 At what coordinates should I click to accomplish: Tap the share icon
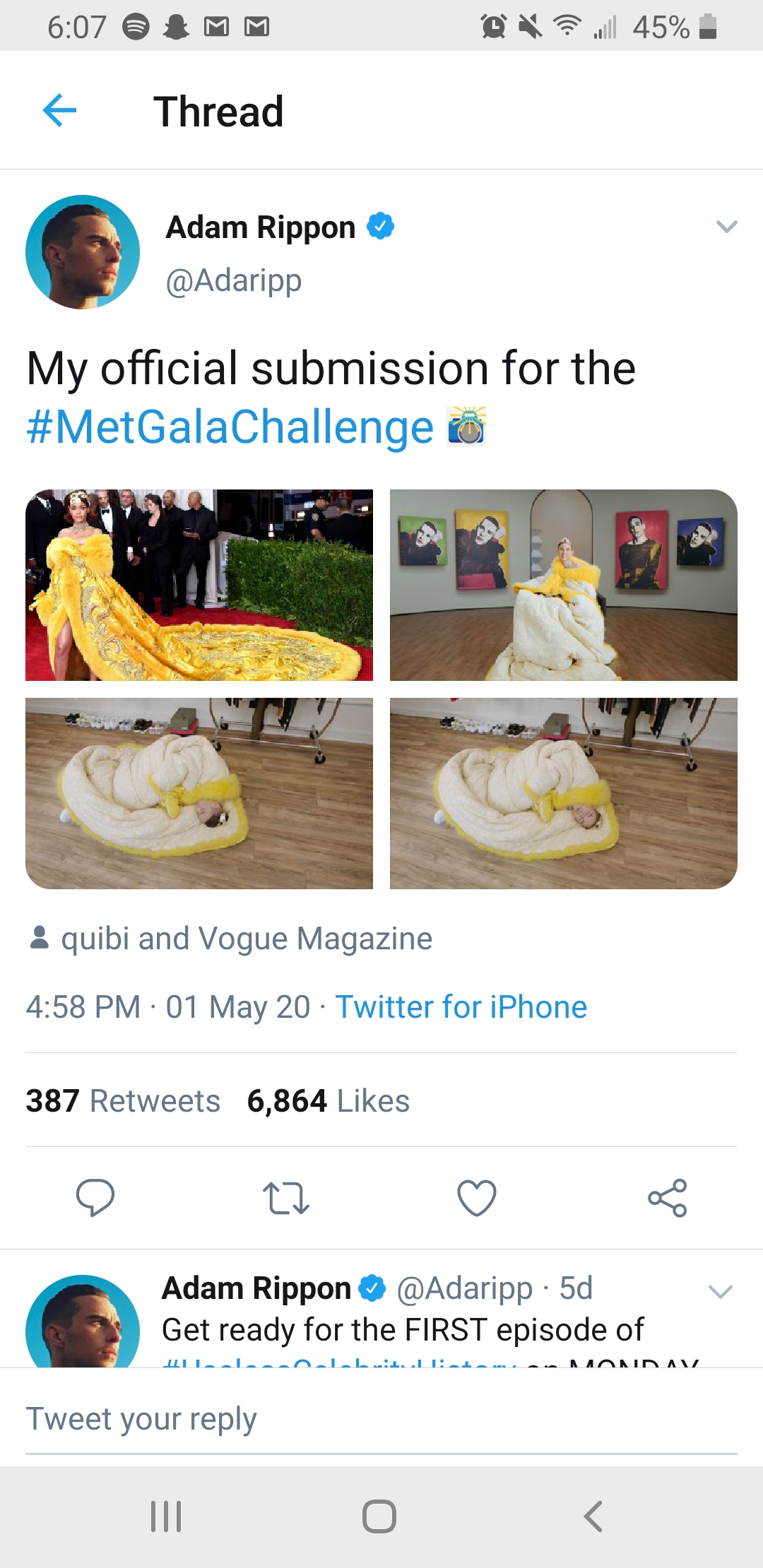668,1198
